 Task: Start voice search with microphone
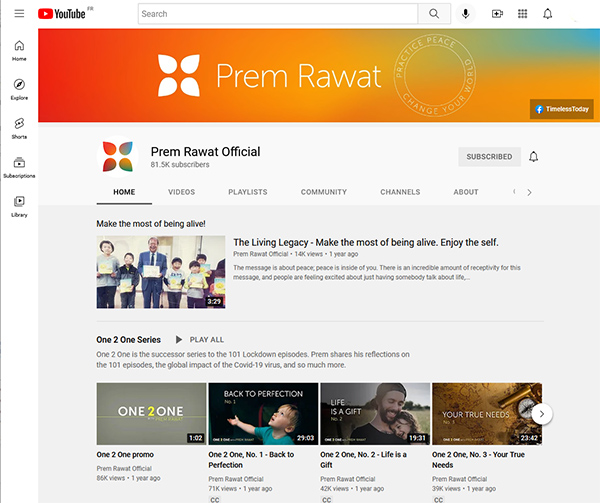point(465,14)
